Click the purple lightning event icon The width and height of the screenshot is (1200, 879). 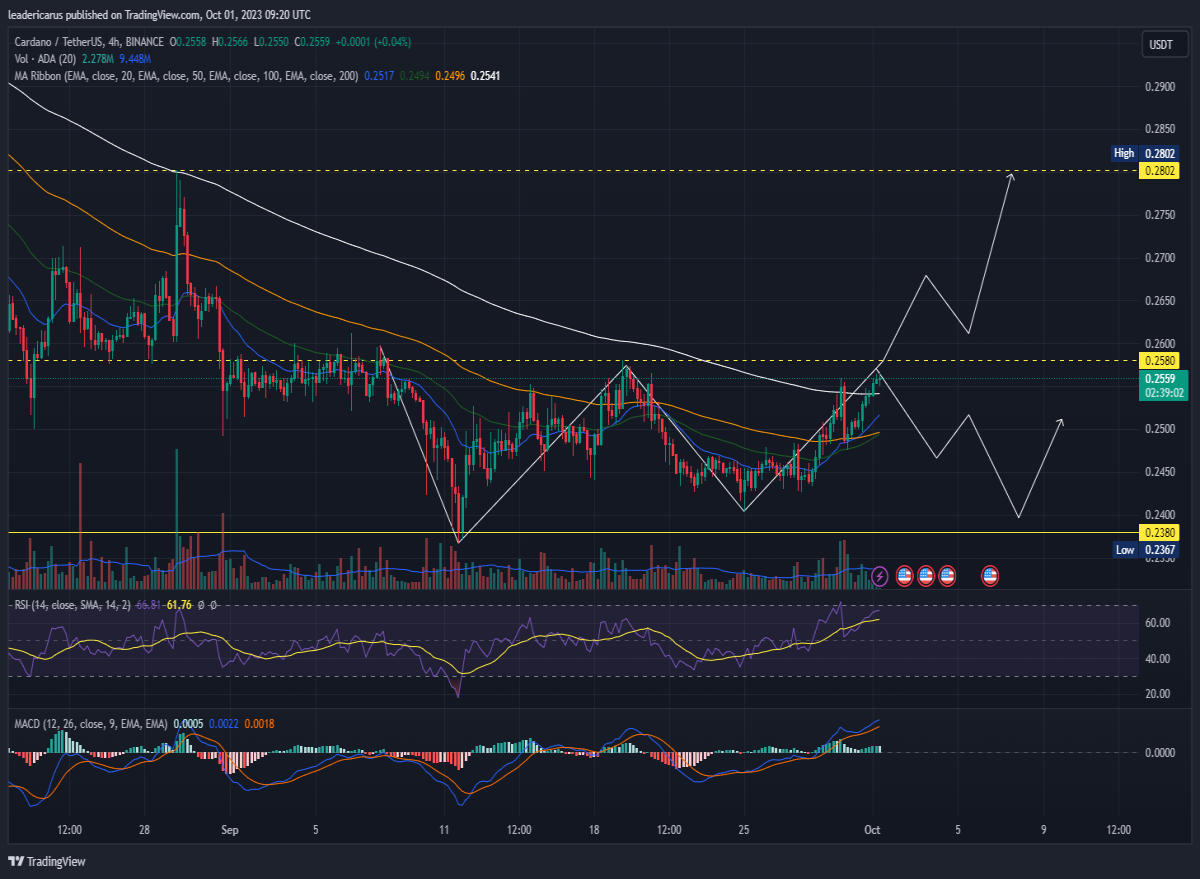[x=879, y=575]
